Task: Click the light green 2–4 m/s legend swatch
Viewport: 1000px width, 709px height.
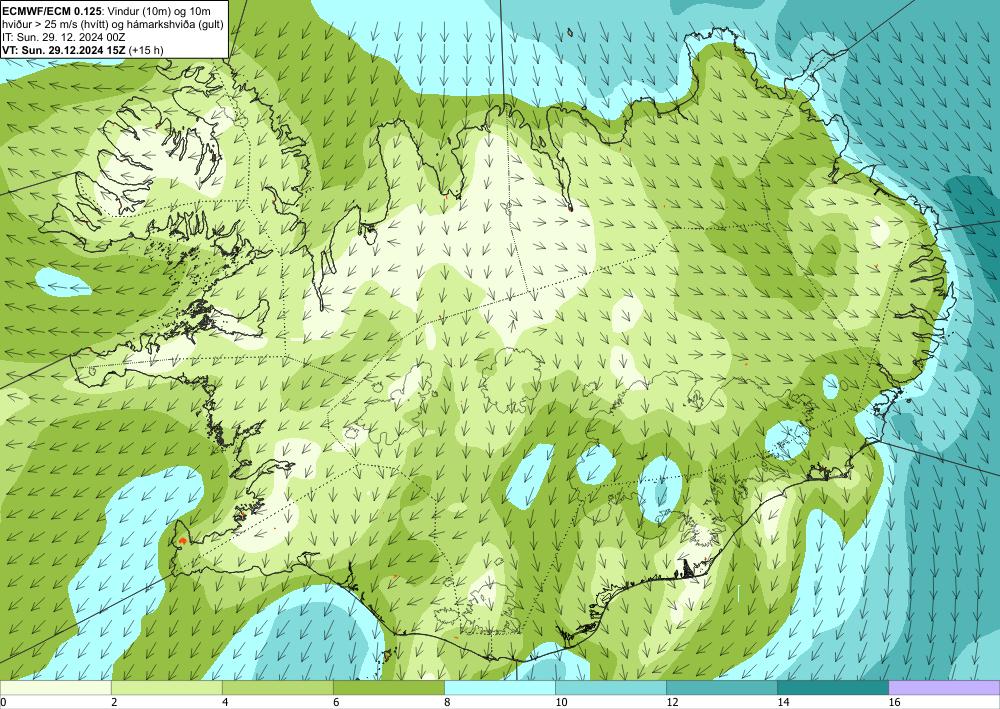Action: tap(166, 688)
